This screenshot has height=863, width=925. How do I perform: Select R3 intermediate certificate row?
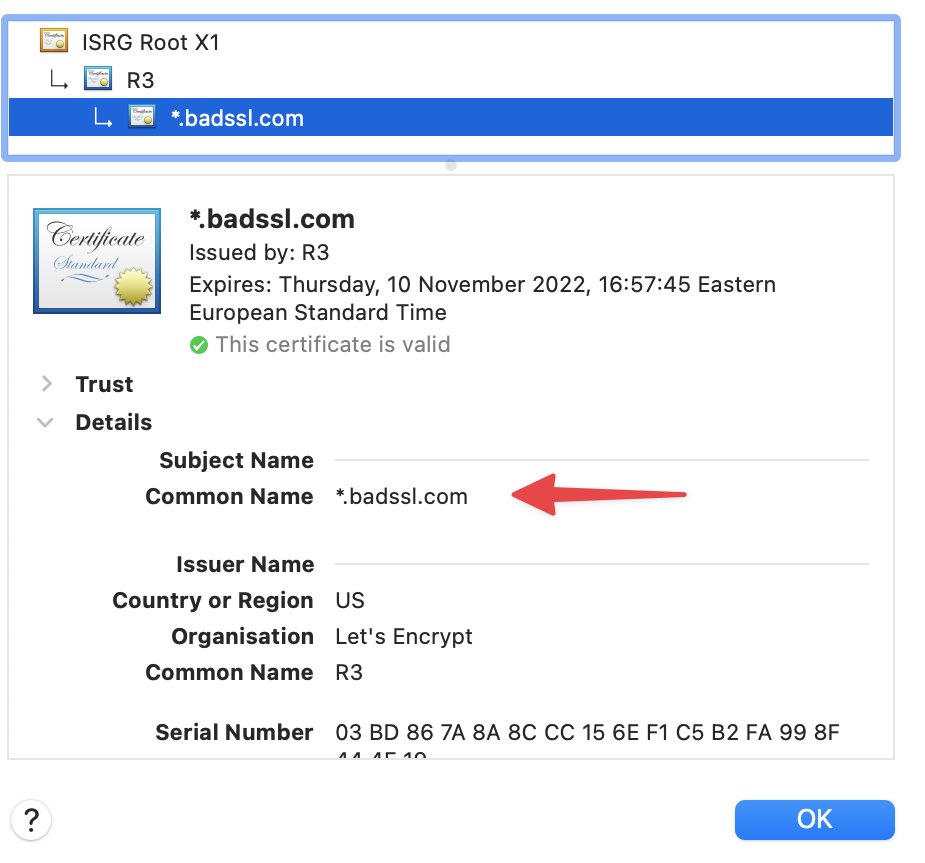451,80
